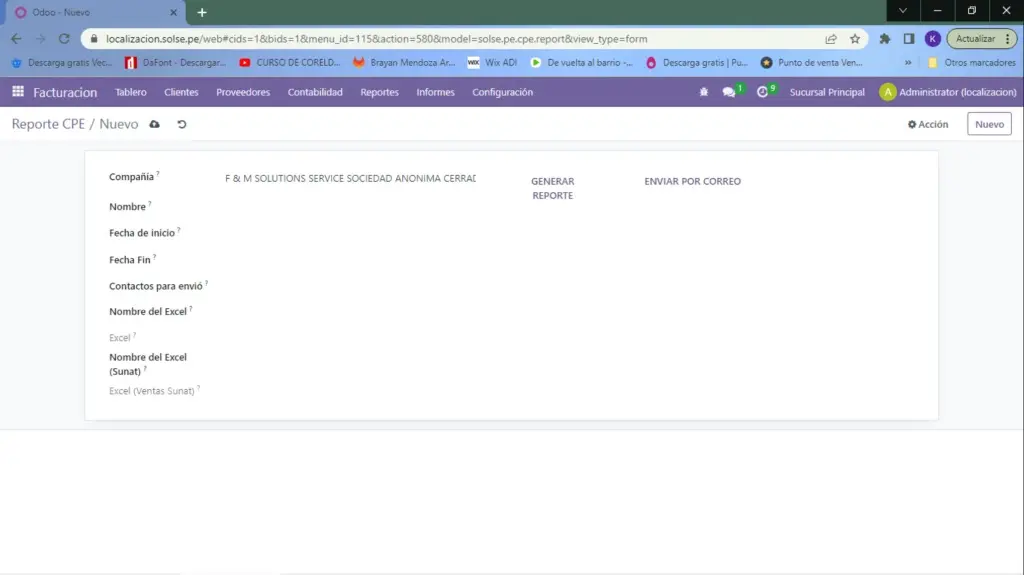This screenshot has height=575, width=1024.
Task: Click the Nuevo button
Action: pos(988,124)
